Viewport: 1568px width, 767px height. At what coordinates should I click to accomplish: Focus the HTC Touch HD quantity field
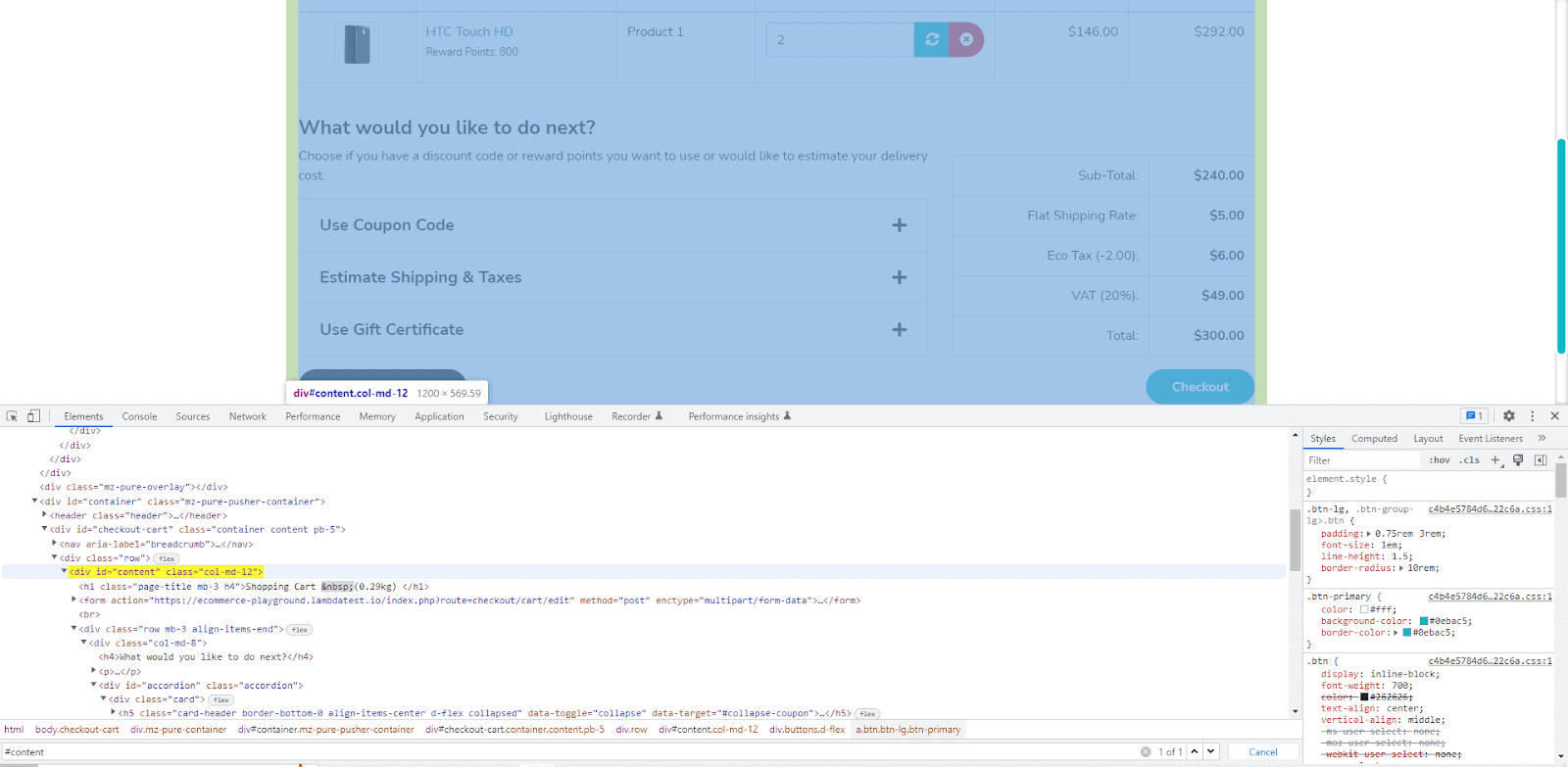[840, 39]
